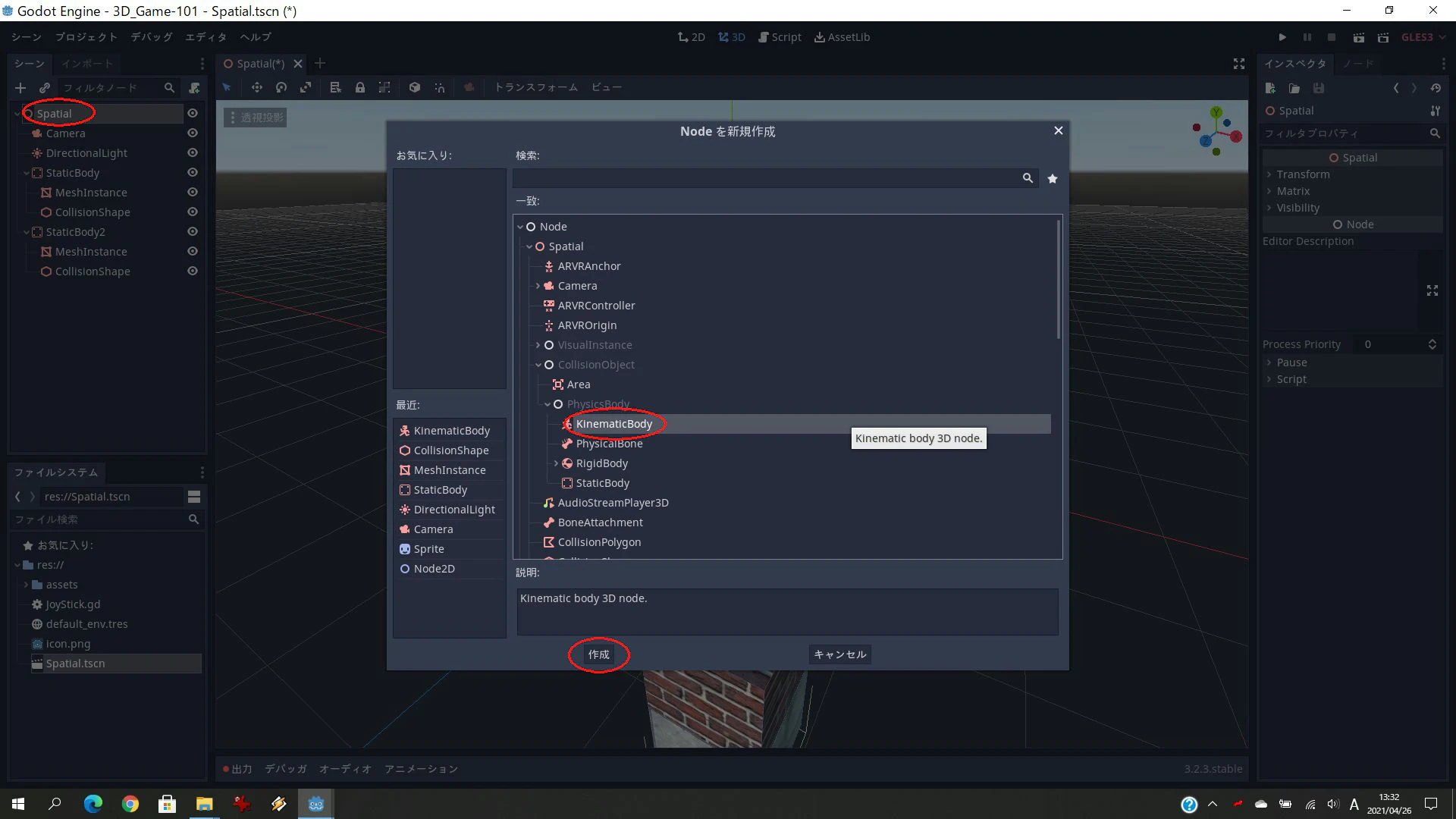Screen dimensions: 1456x819
Task: Click the add child node plus icon
Action: coord(20,88)
